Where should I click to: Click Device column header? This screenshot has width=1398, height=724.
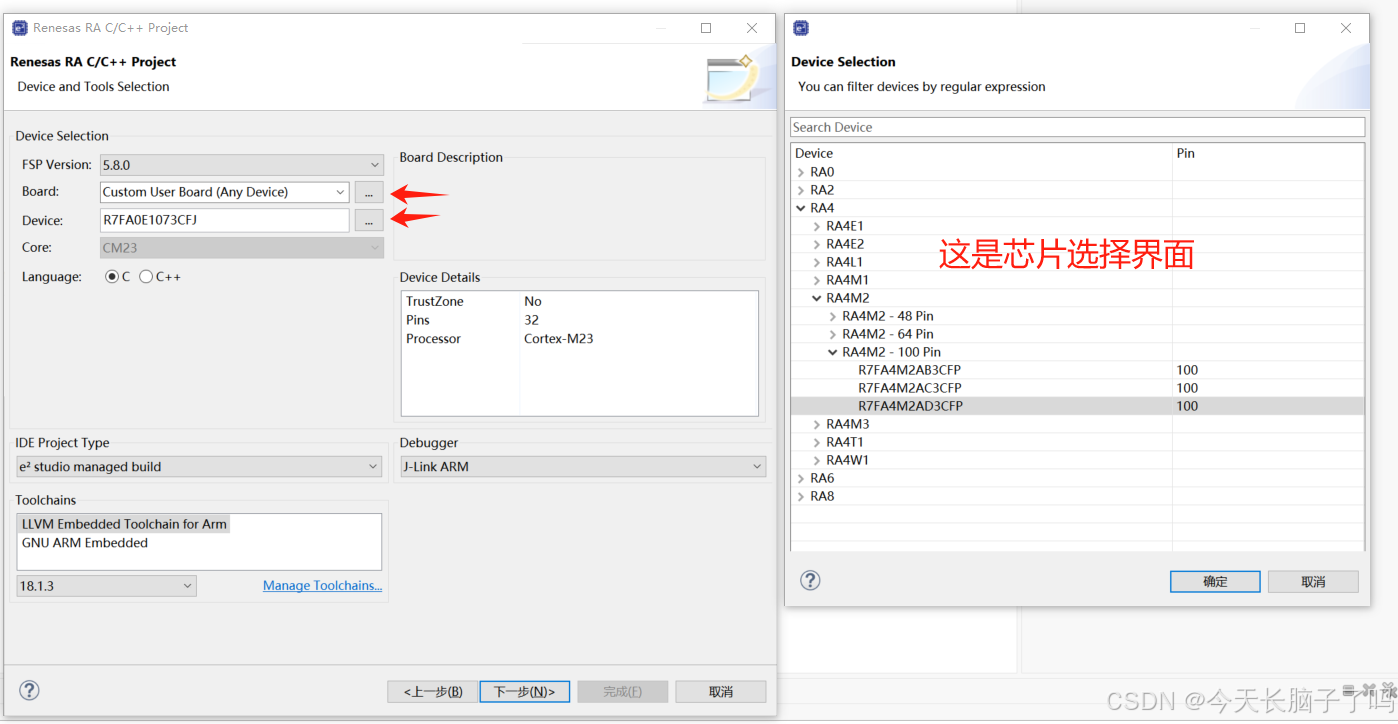tap(981, 153)
